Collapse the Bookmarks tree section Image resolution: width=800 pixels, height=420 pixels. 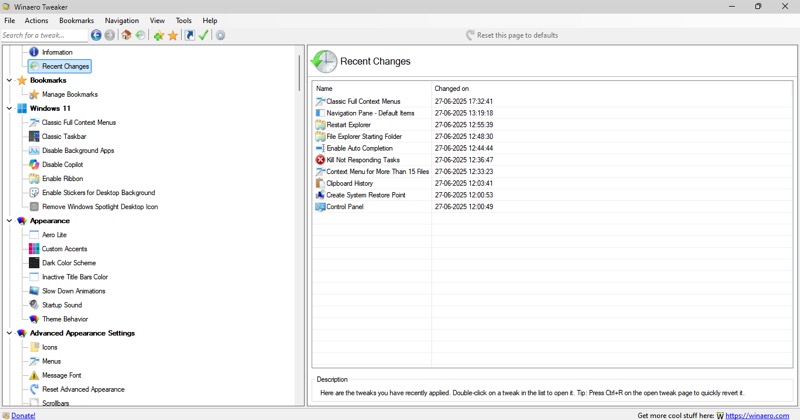tap(9, 80)
